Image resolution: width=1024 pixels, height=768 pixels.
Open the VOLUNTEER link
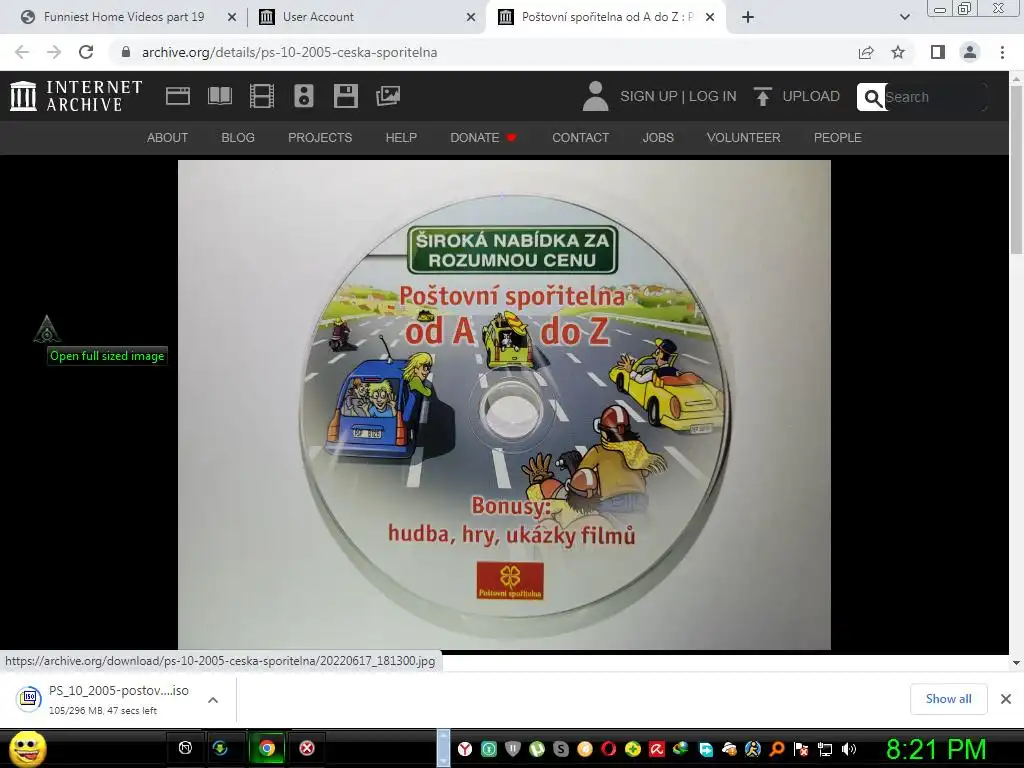743,138
